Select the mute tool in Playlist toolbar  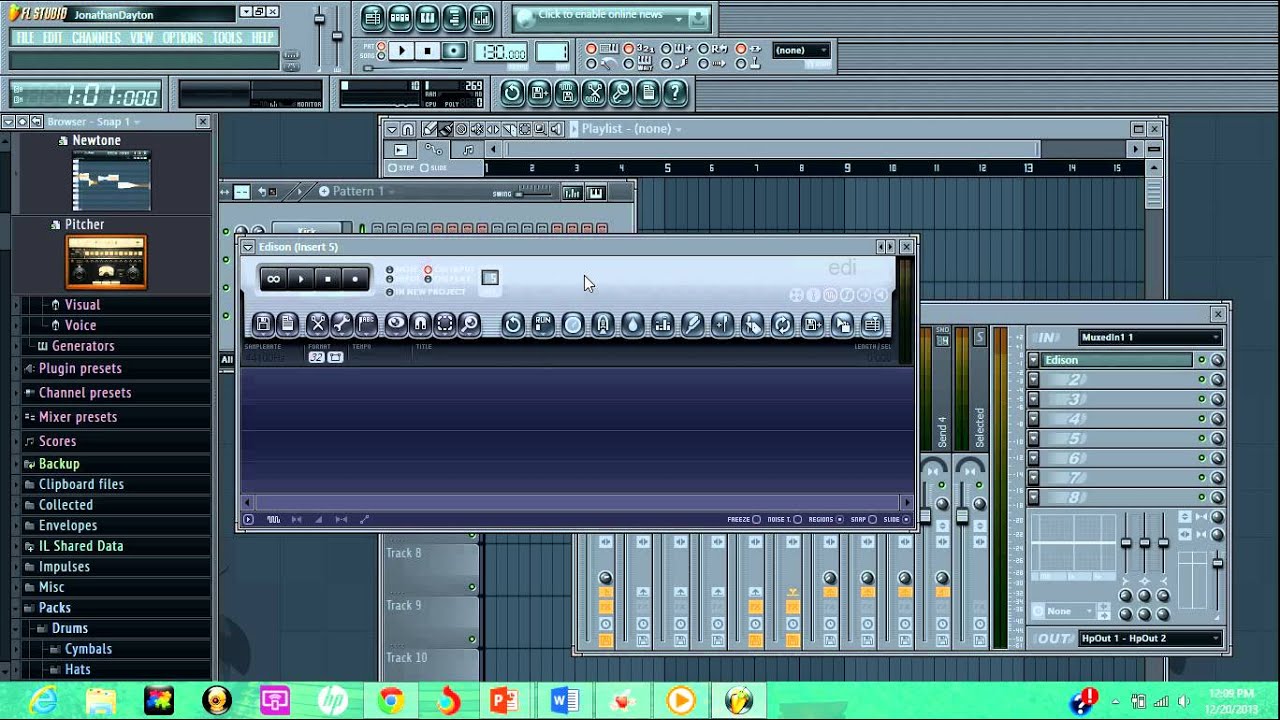[x=477, y=129]
